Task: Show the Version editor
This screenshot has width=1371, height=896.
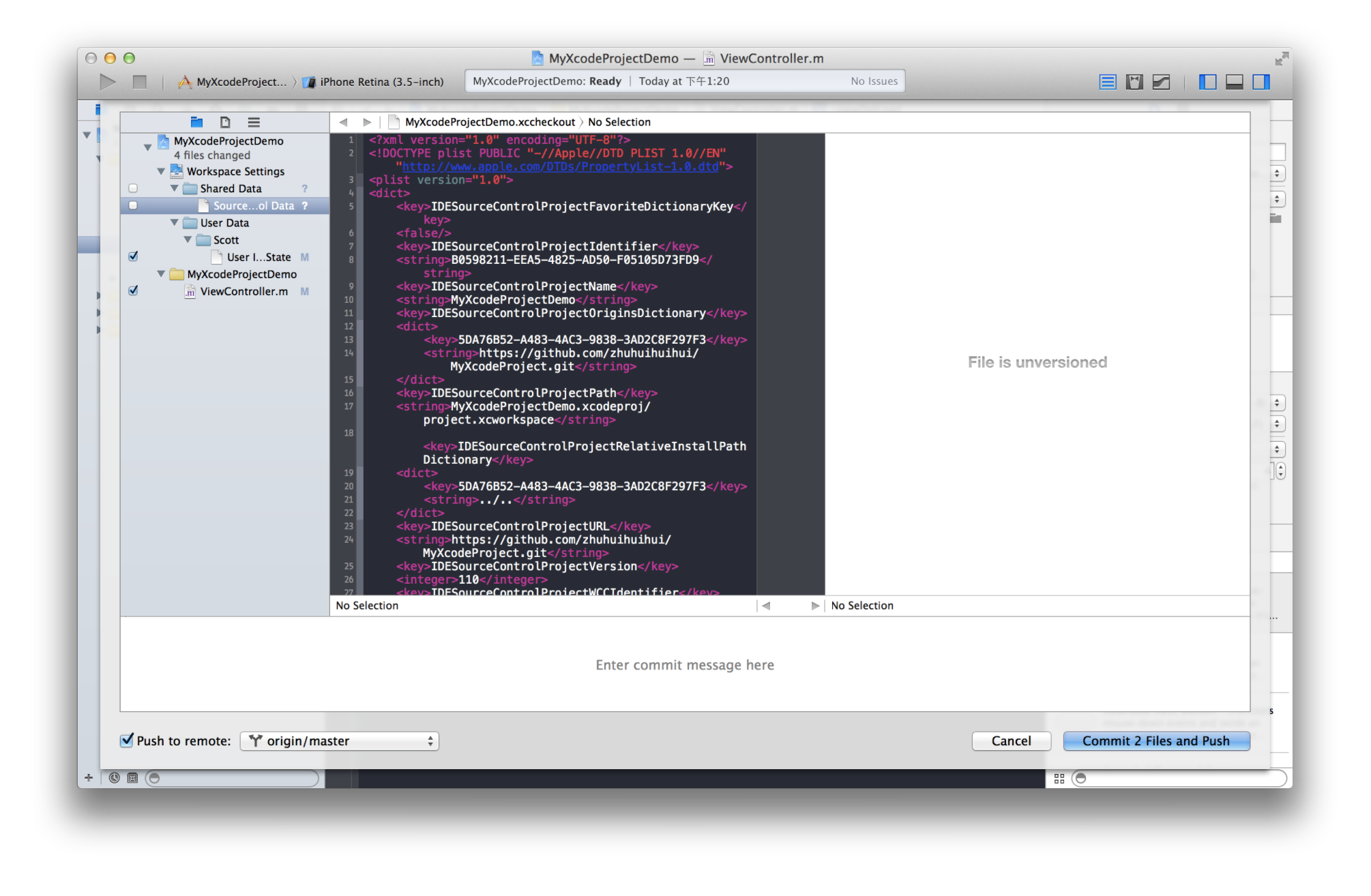Action: (x=1161, y=82)
